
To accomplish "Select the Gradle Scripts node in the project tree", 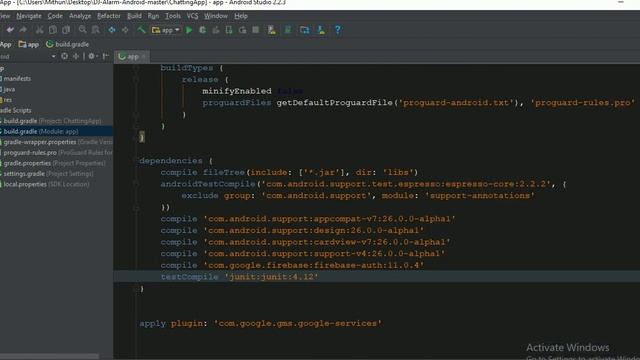I will [16, 110].
